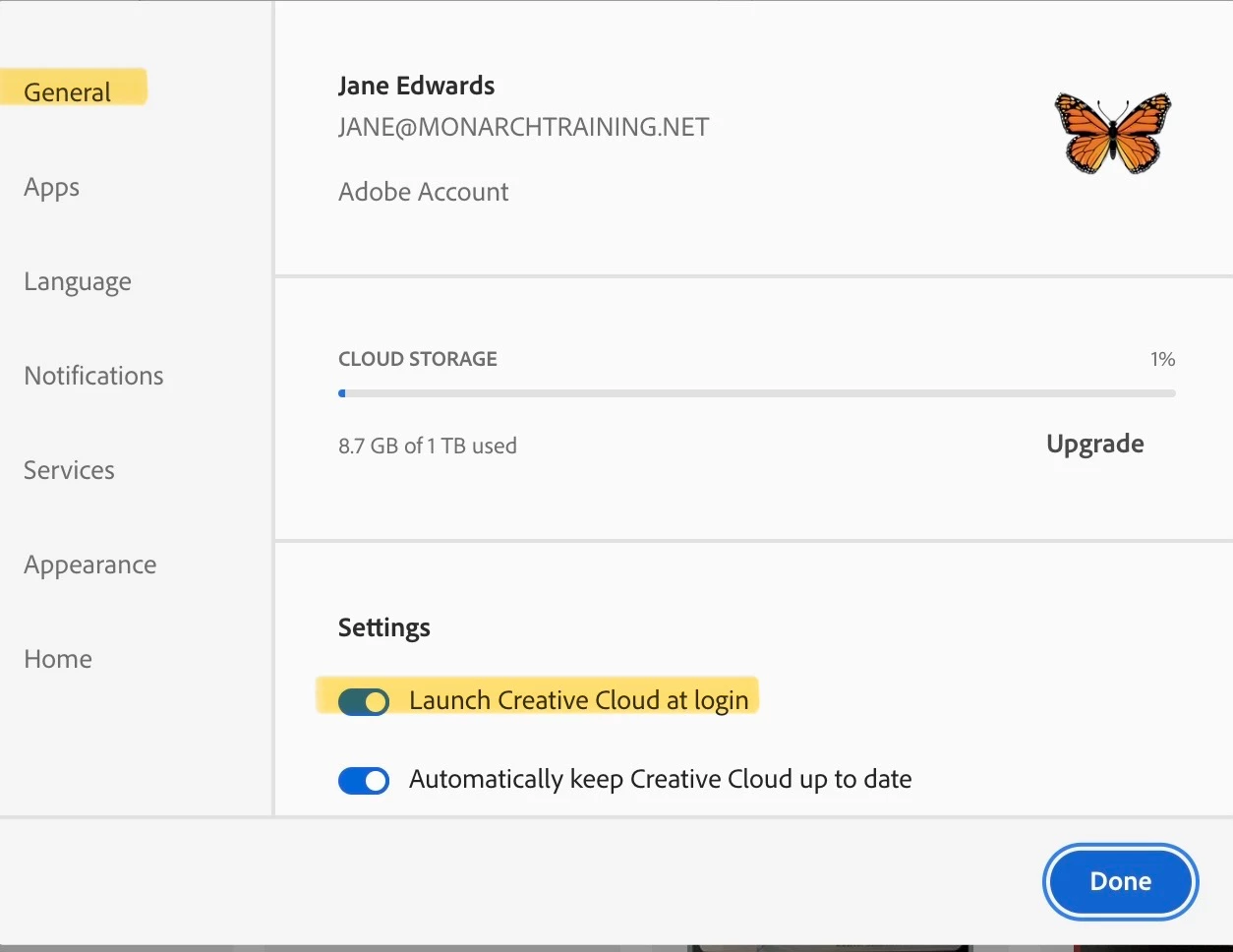Open the Apps preferences section
This screenshot has width=1233, height=952.
[x=52, y=187]
